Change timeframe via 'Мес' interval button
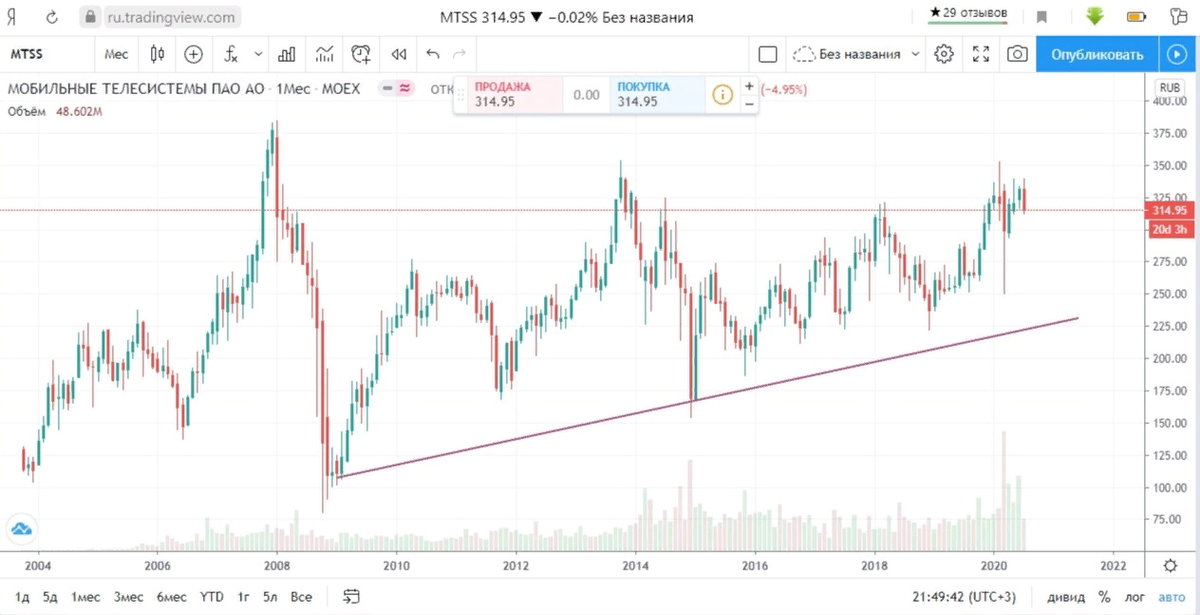This screenshot has height=615, width=1200. [x=116, y=54]
